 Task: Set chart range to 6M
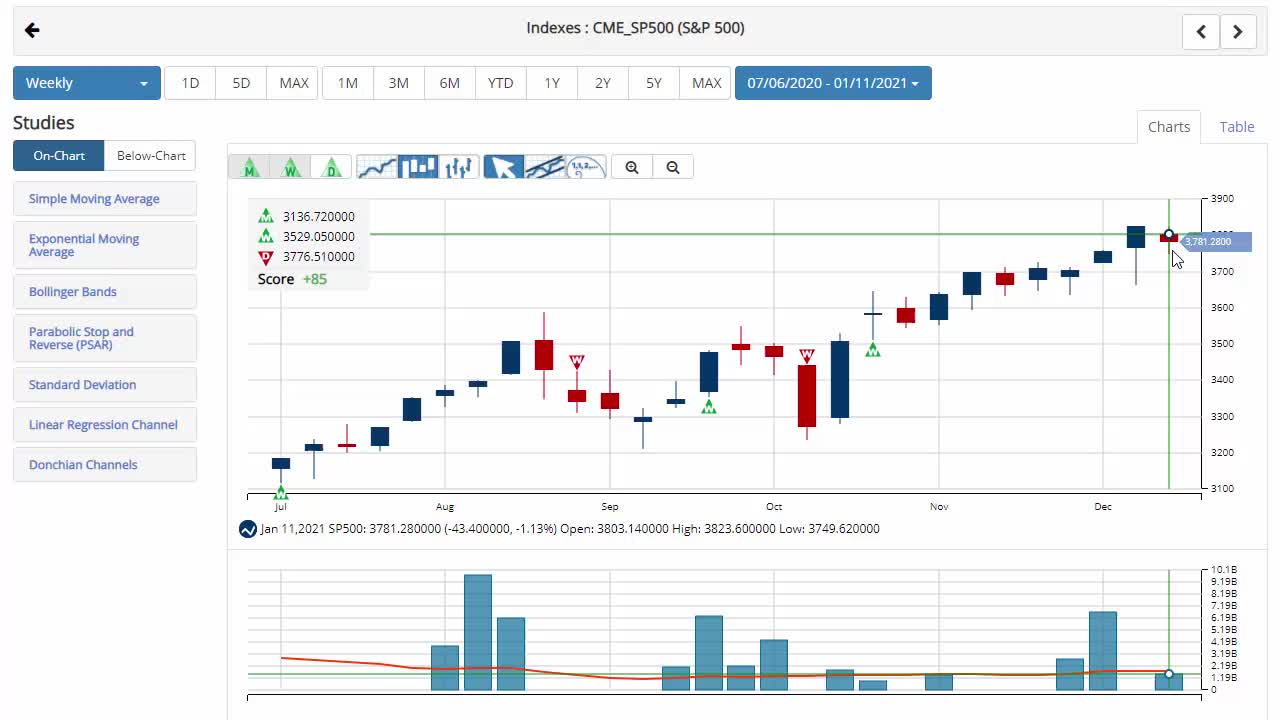[x=450, y=83]
